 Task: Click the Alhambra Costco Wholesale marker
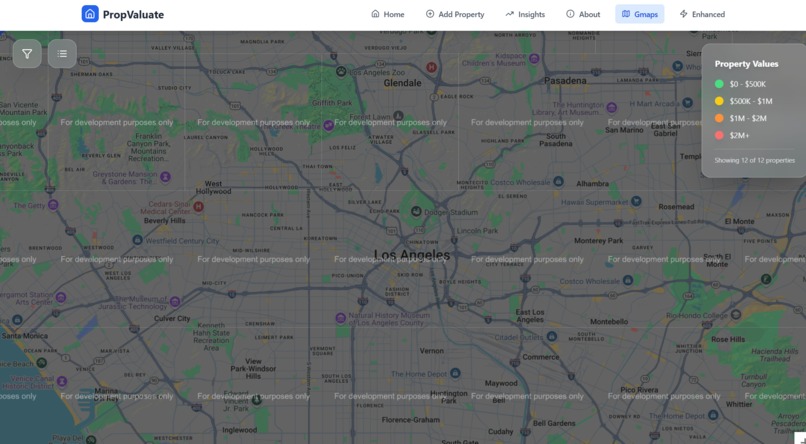tap(559, 181)
